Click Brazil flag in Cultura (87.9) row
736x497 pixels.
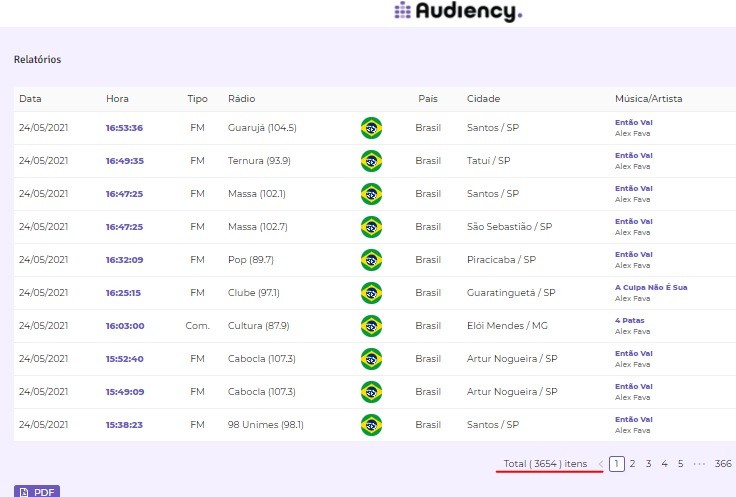[x=371, y=326]
